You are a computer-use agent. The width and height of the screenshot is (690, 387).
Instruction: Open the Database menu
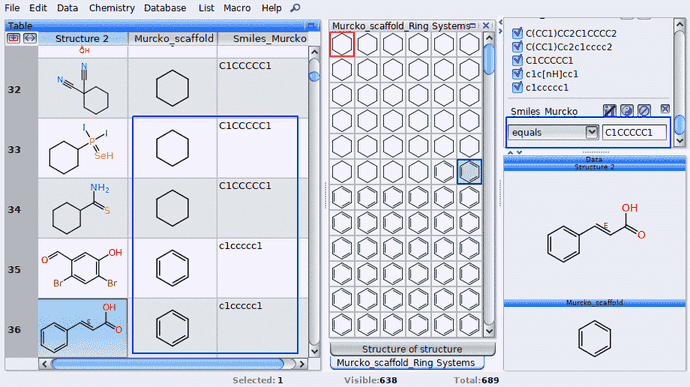coord(165,8)
